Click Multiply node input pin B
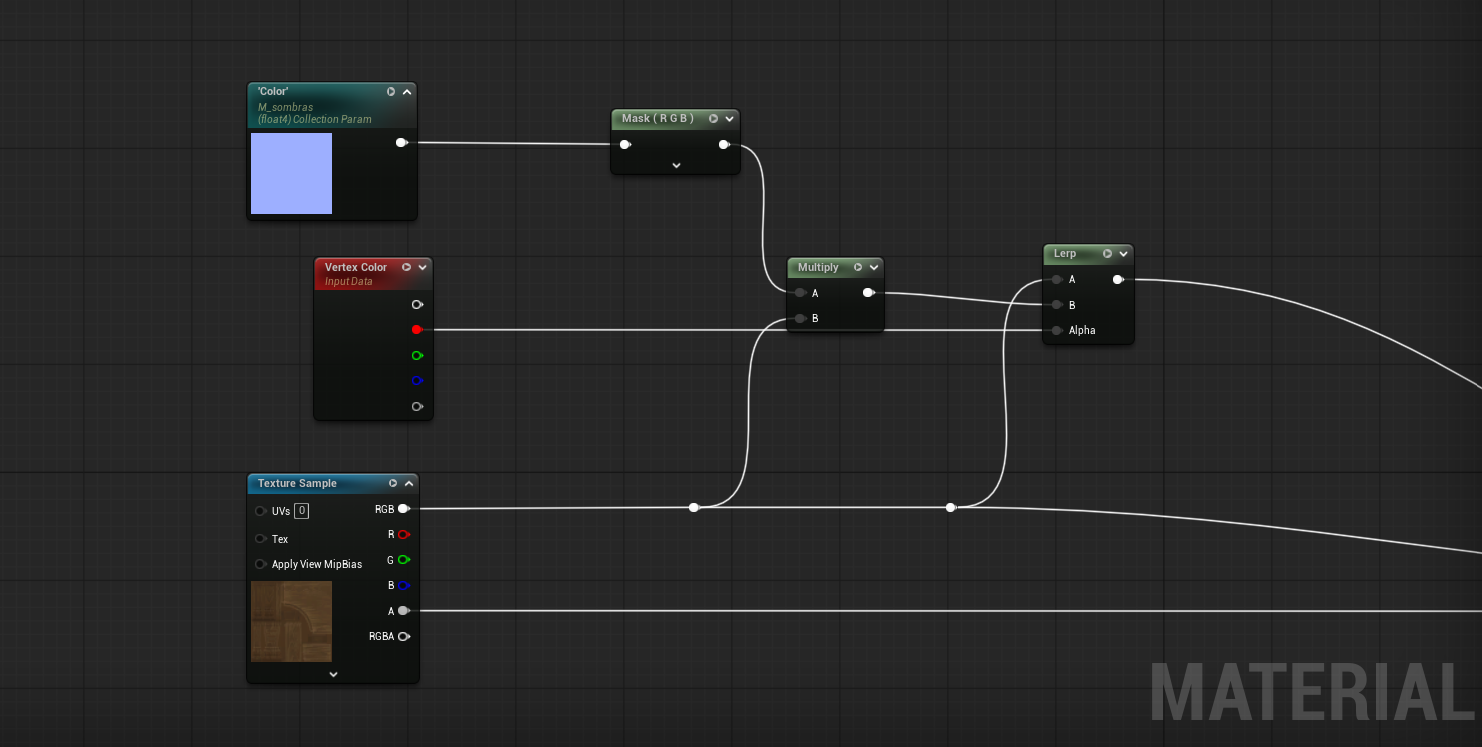This screenshot has width=1482, height=747. (801, 318)
